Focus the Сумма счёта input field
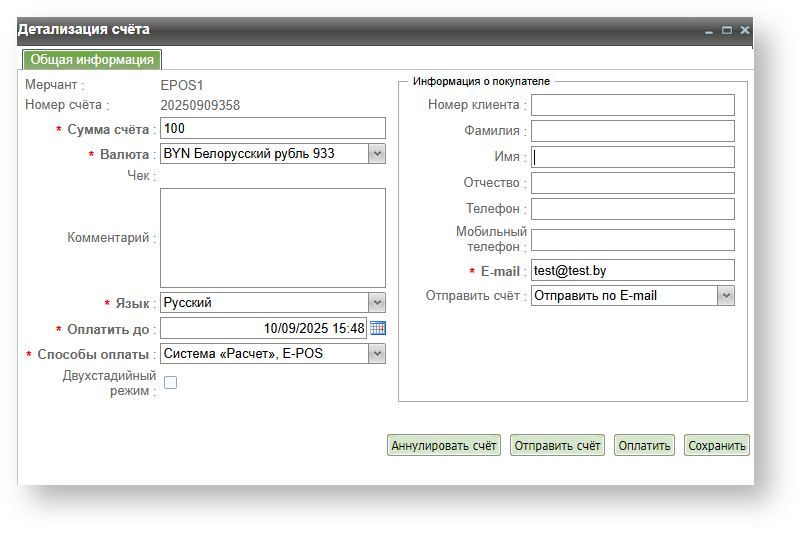Screen dimensions: 802x533 coord(272,128)
